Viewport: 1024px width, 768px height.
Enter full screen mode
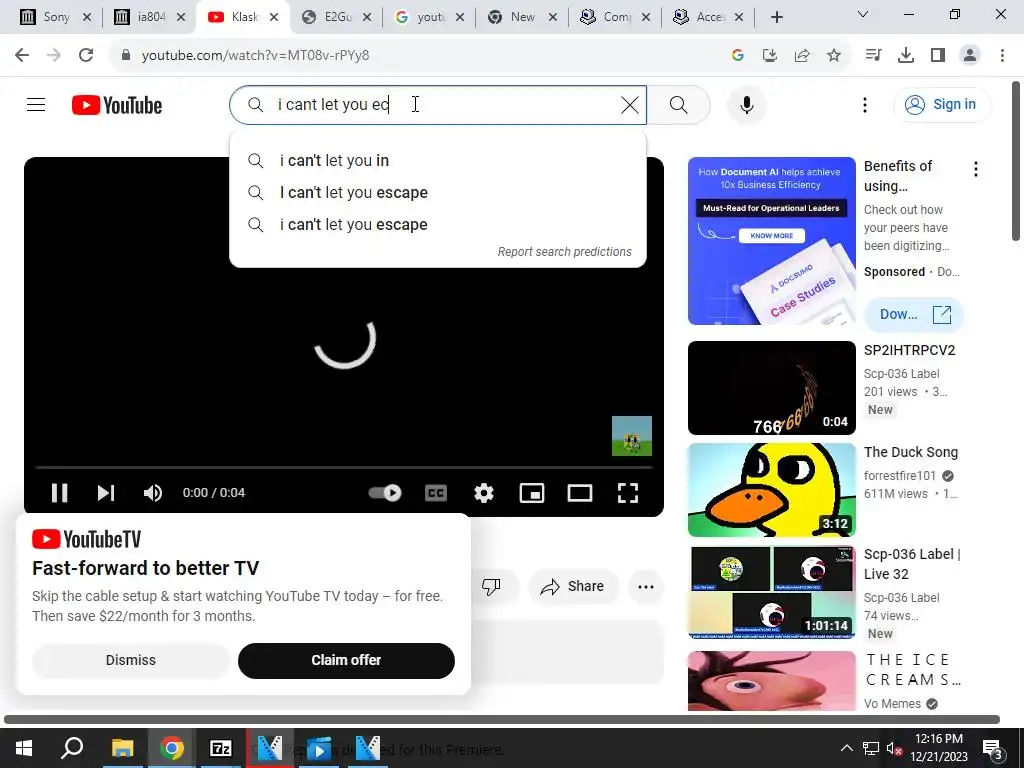(628, 492)
